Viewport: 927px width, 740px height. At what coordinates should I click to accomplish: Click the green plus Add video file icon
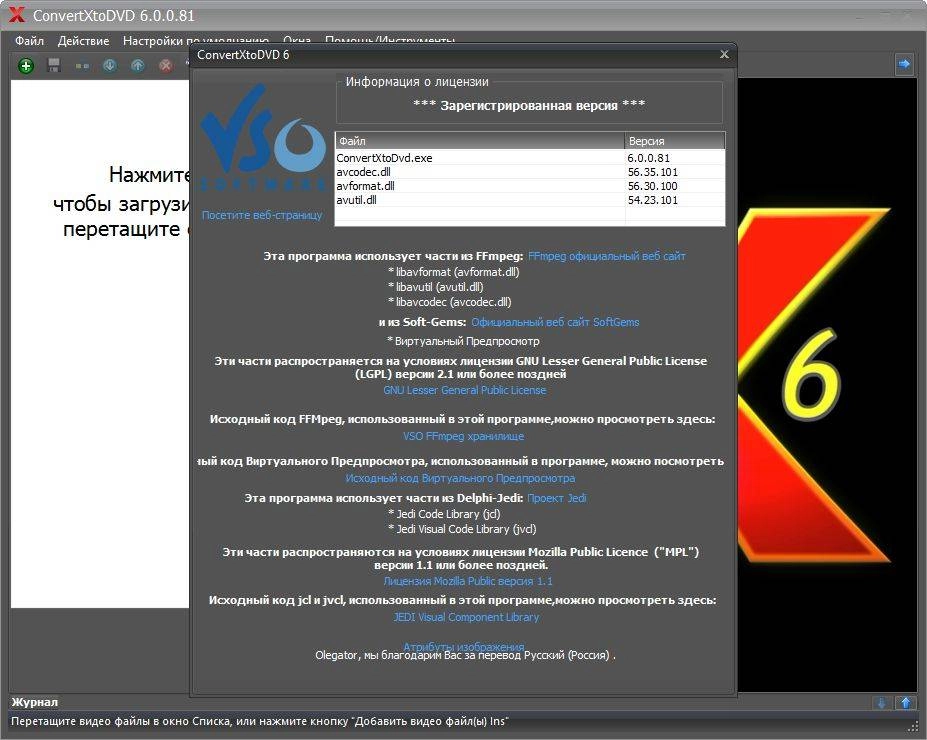pyautogui.click(x=26, y=66)
